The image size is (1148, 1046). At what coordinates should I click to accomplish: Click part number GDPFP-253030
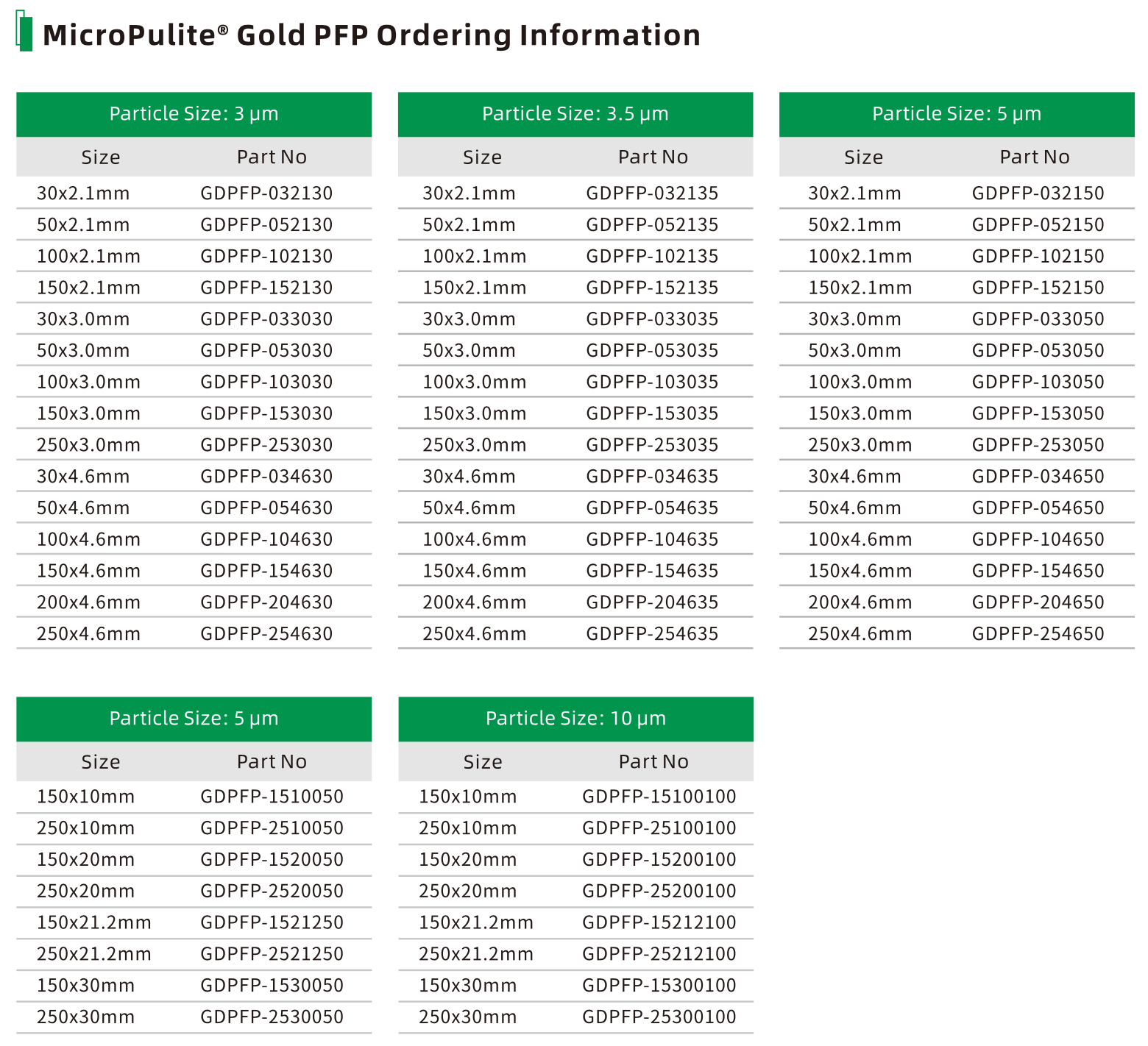266,445
